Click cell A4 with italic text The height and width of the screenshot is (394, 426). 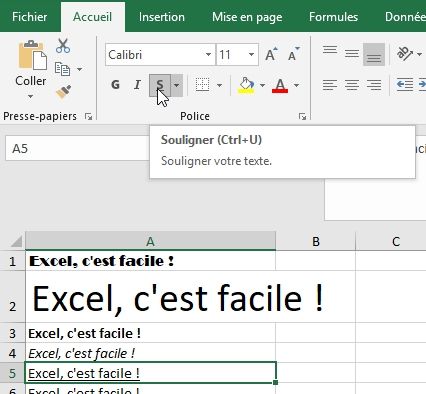150,353
